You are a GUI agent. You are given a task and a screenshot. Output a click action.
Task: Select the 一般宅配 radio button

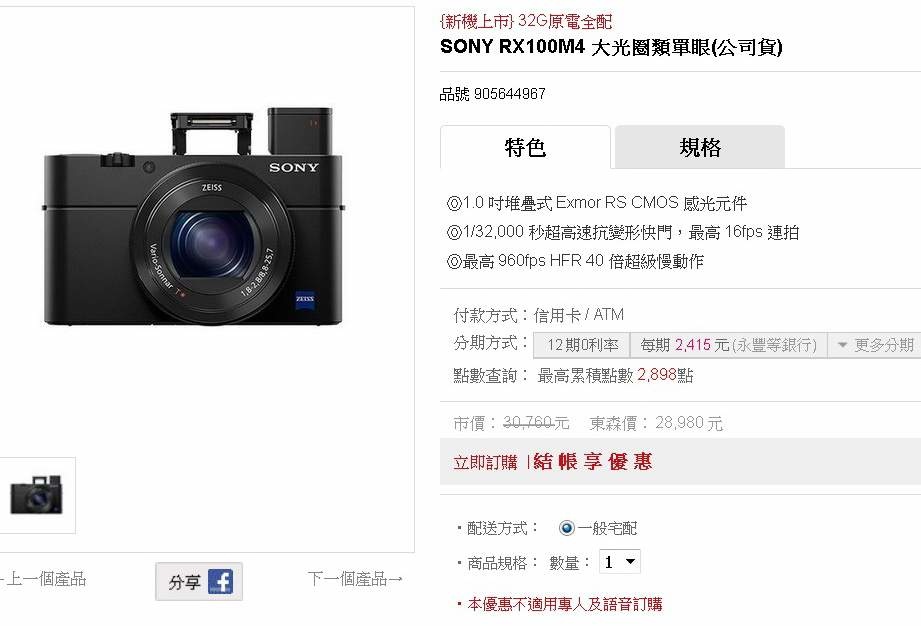(566, 528)
